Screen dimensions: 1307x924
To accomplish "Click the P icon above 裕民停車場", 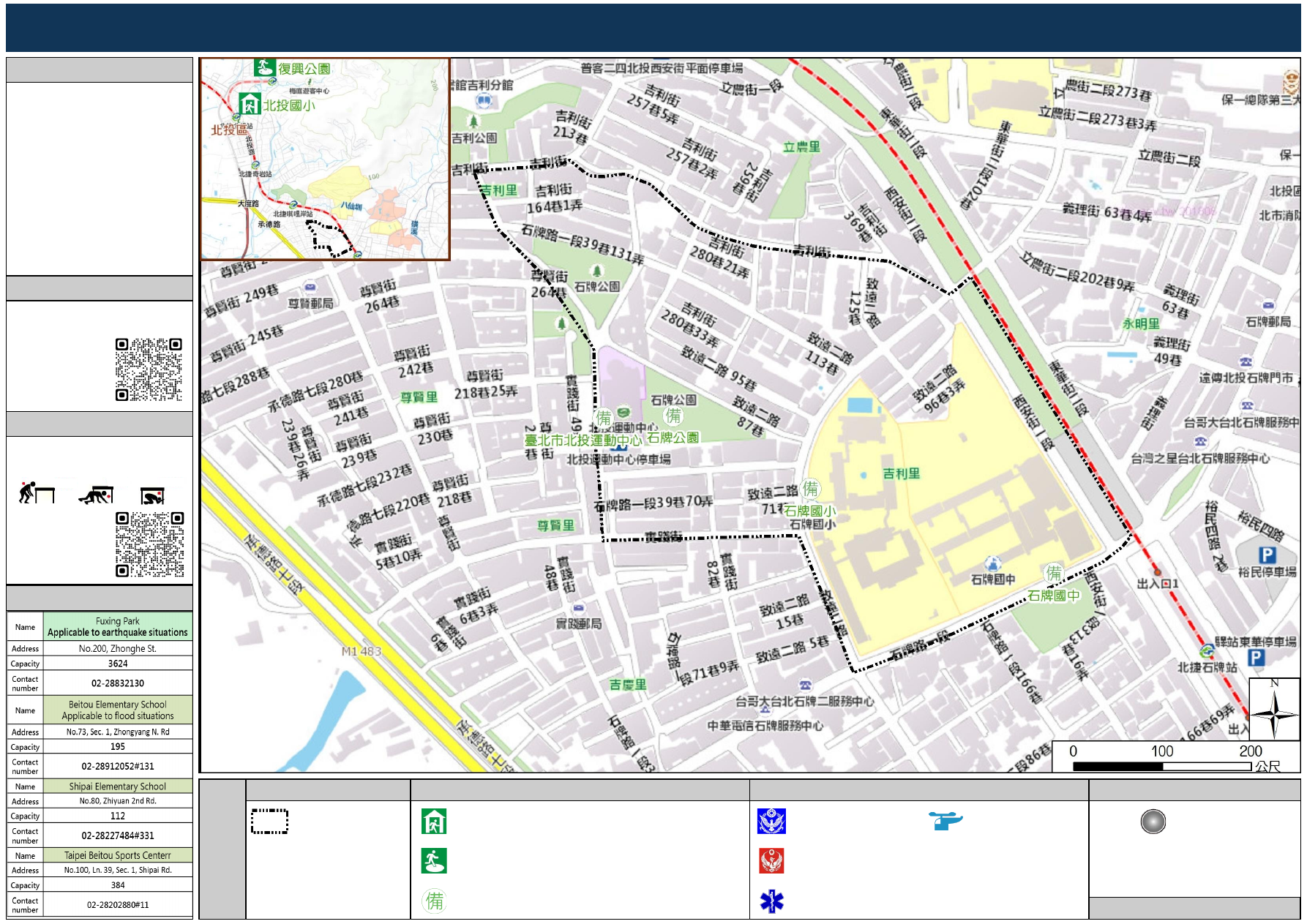I will click(x=1267, y=555).
